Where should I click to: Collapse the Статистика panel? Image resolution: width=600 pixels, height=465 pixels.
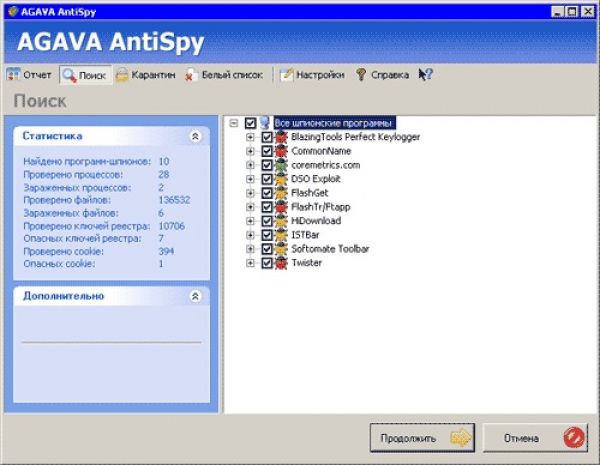coord(195,136)
